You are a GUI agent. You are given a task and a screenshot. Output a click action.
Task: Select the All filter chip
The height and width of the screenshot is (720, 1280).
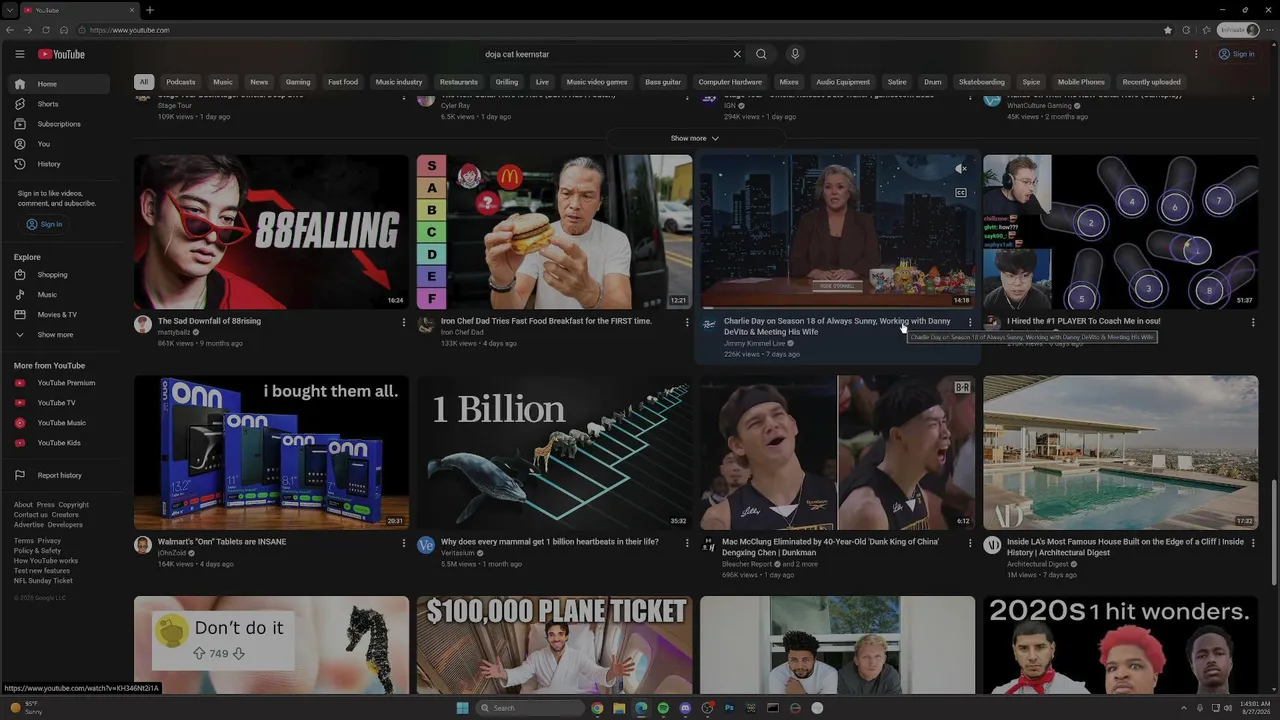(x=144, y=82)
